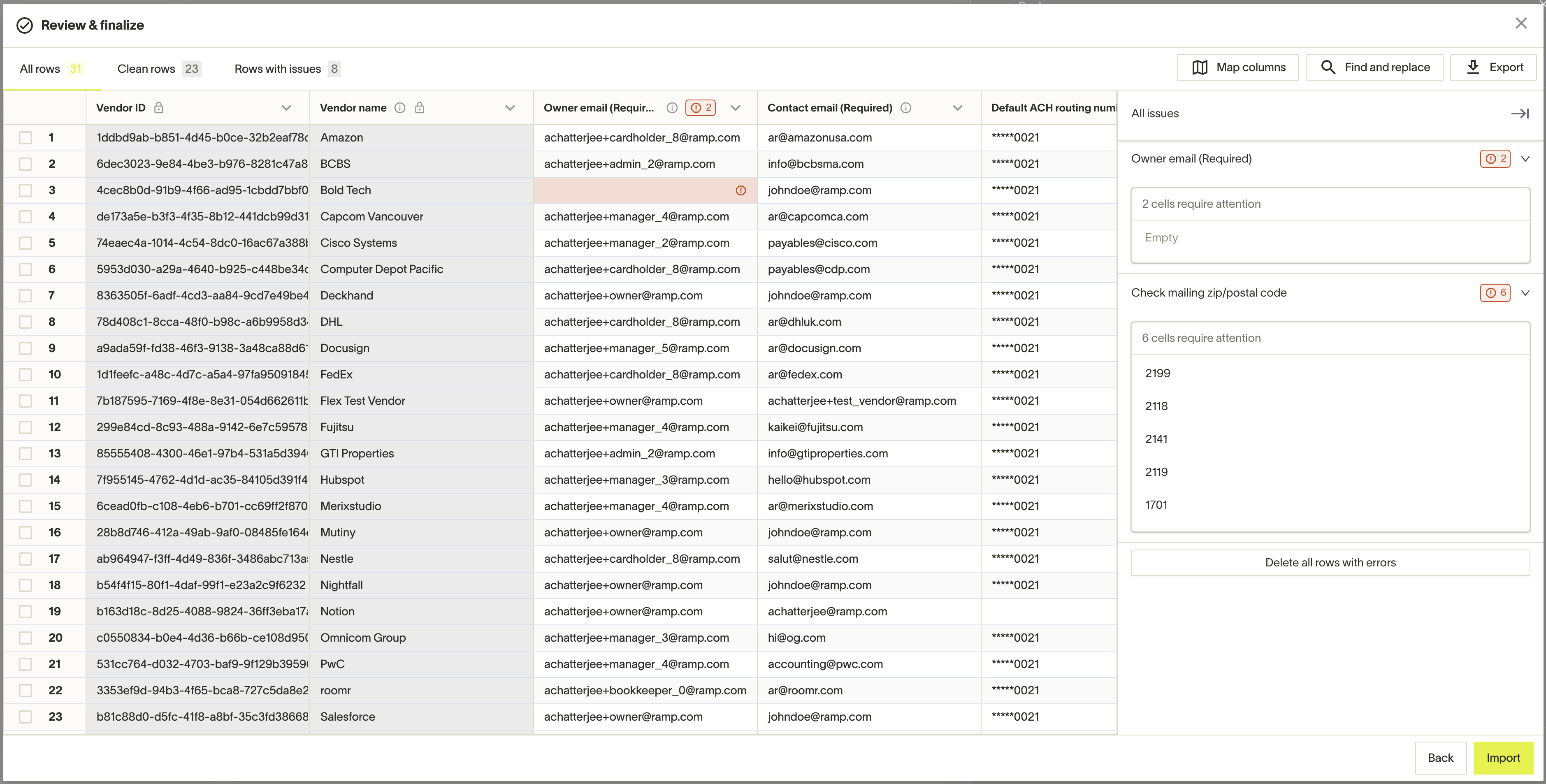Click the Amazon vendor name cell
The image size is (1546, 784).
pos(421,137)
